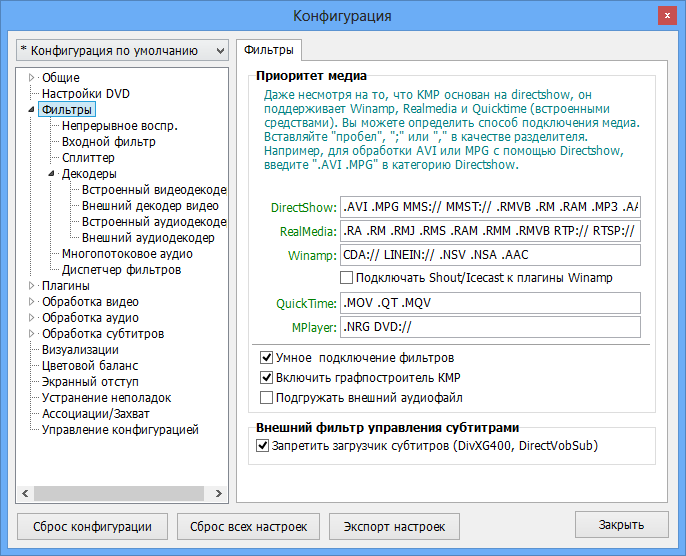This screenshot has width=686, height=556.
Task: Select Встроенный аудиодекодер tree item
Action: (x=154, y=222)
